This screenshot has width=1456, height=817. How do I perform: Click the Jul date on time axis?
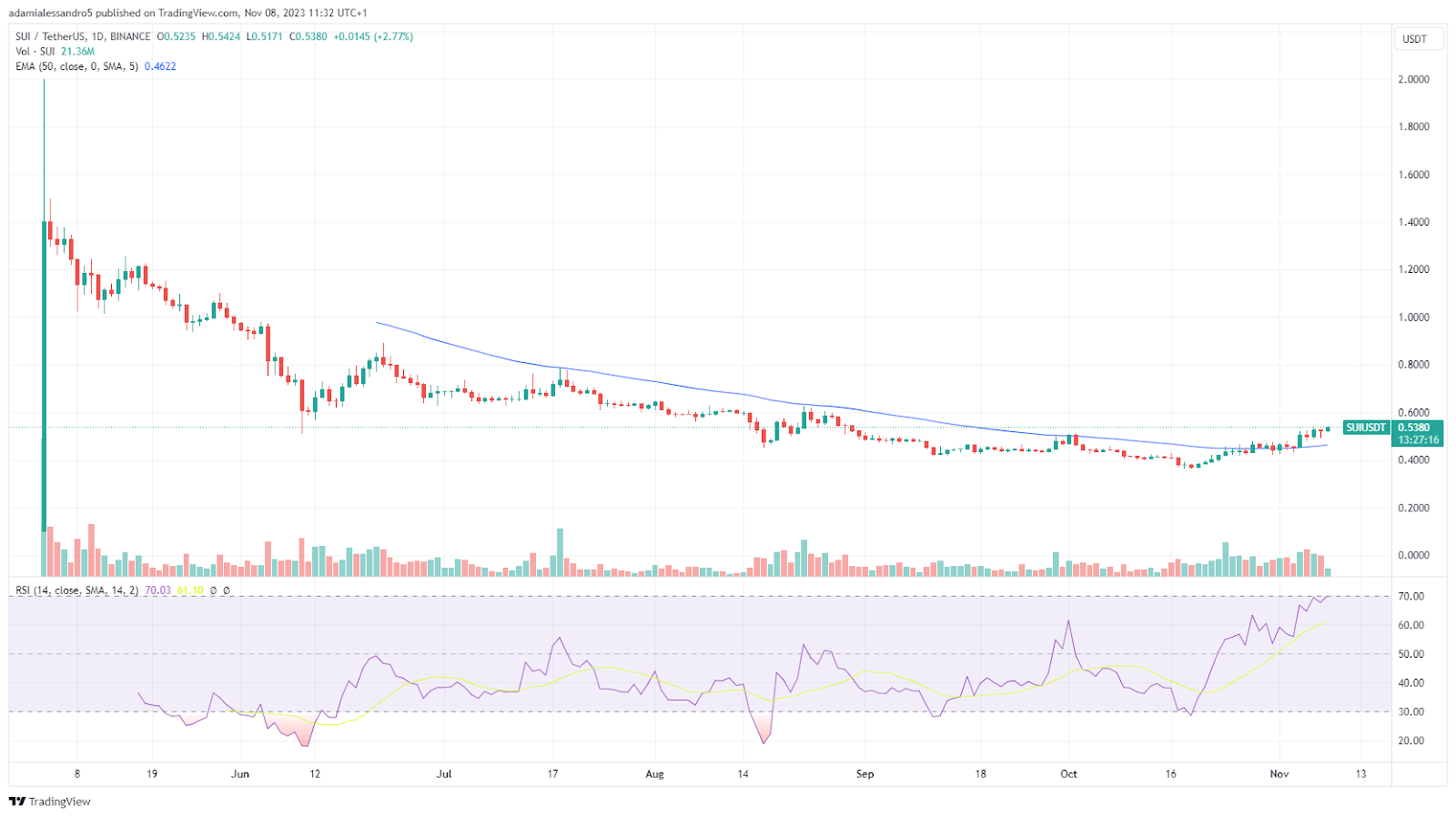pos(444,774)
